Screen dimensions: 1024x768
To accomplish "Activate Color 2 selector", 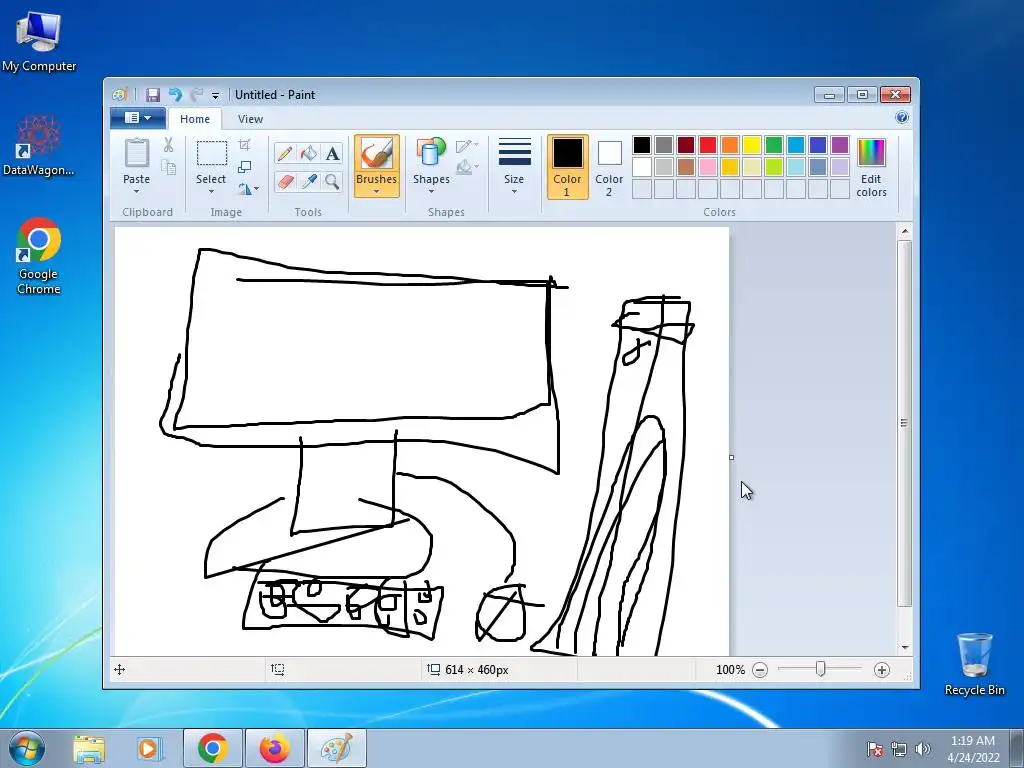I will point(609,168).
